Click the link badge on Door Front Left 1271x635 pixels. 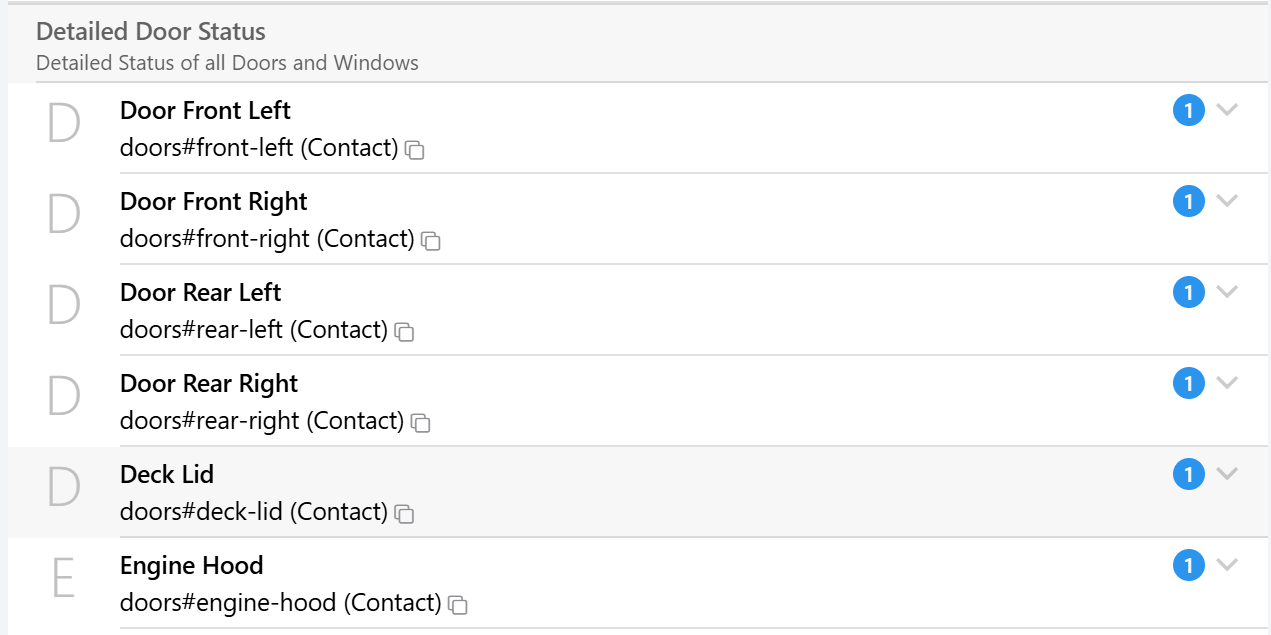(x=1189, y=111)
